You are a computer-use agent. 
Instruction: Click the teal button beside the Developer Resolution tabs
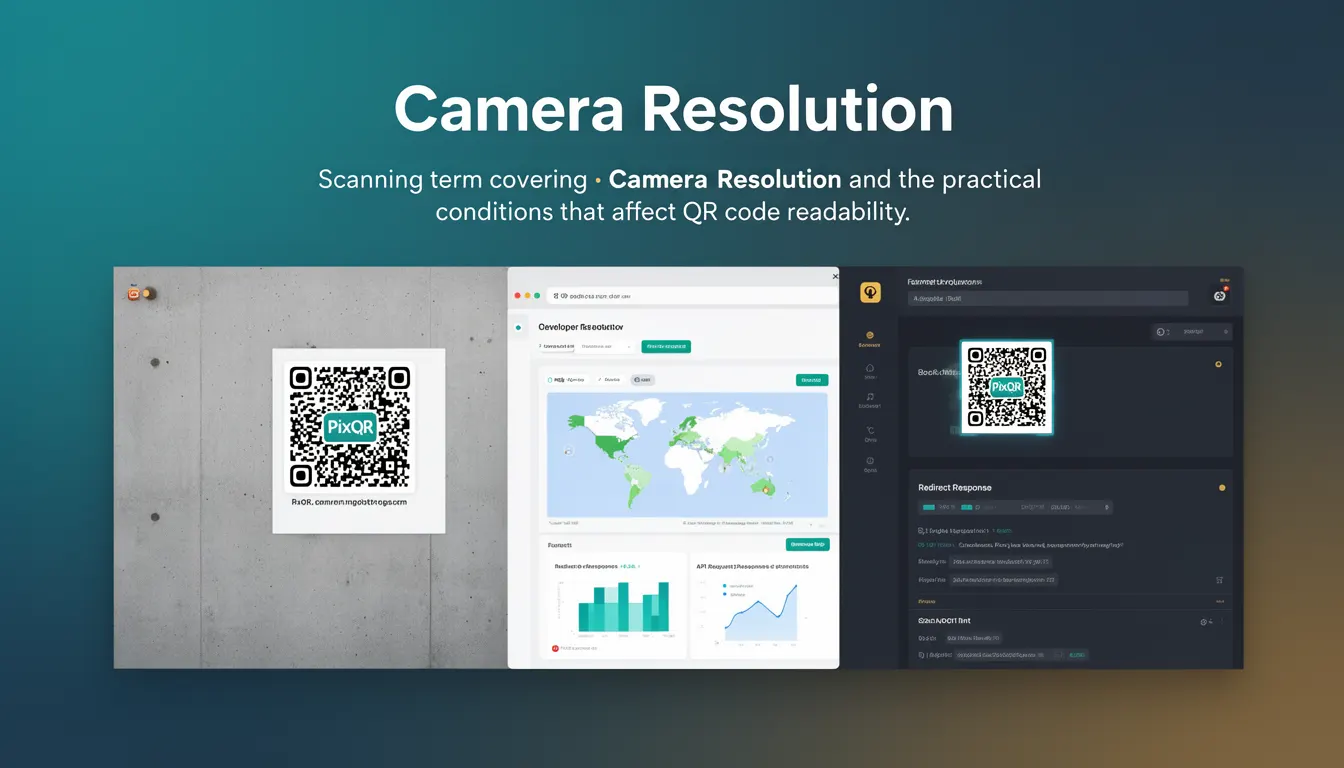click(x=666, y=346)
